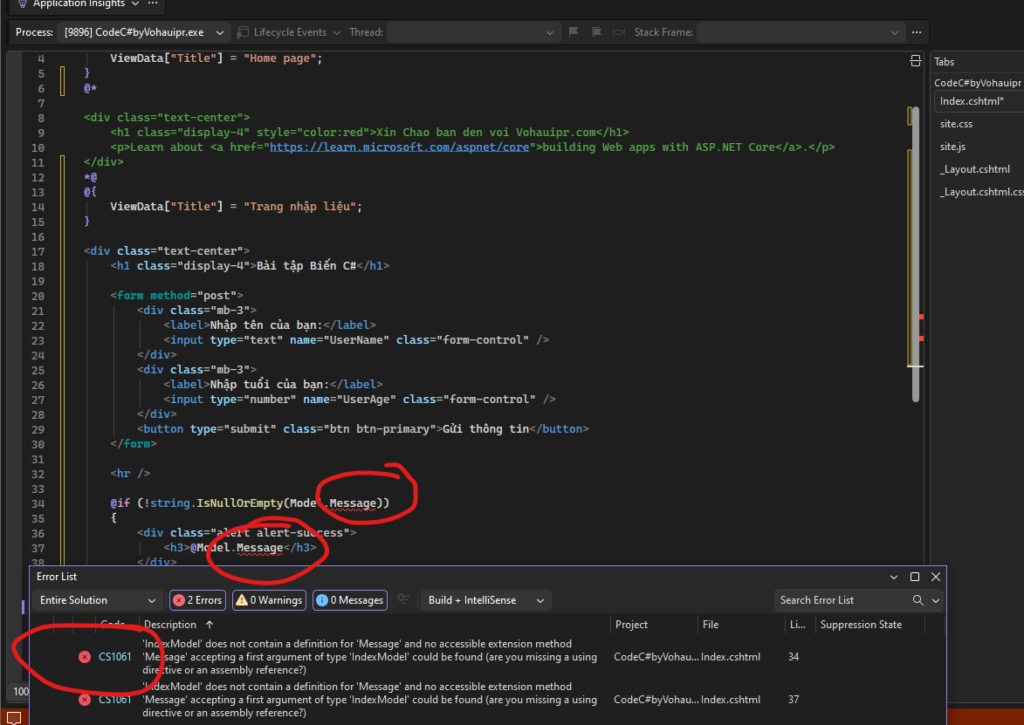The height and width of the screenshot is (725, 1024).
Task: Open the Build + IntelliSense dropdown
Action: pos(485,600)
